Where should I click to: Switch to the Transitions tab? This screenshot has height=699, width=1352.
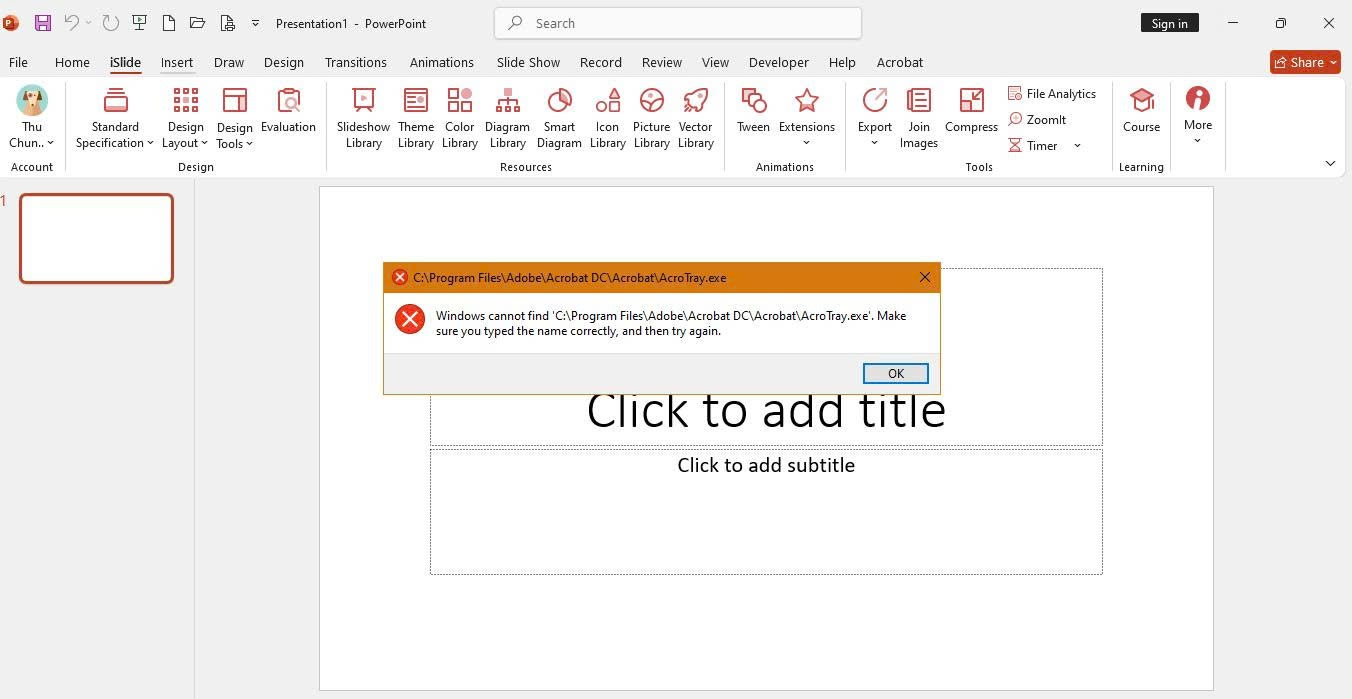pyautogui.click(x=355, y=62)
